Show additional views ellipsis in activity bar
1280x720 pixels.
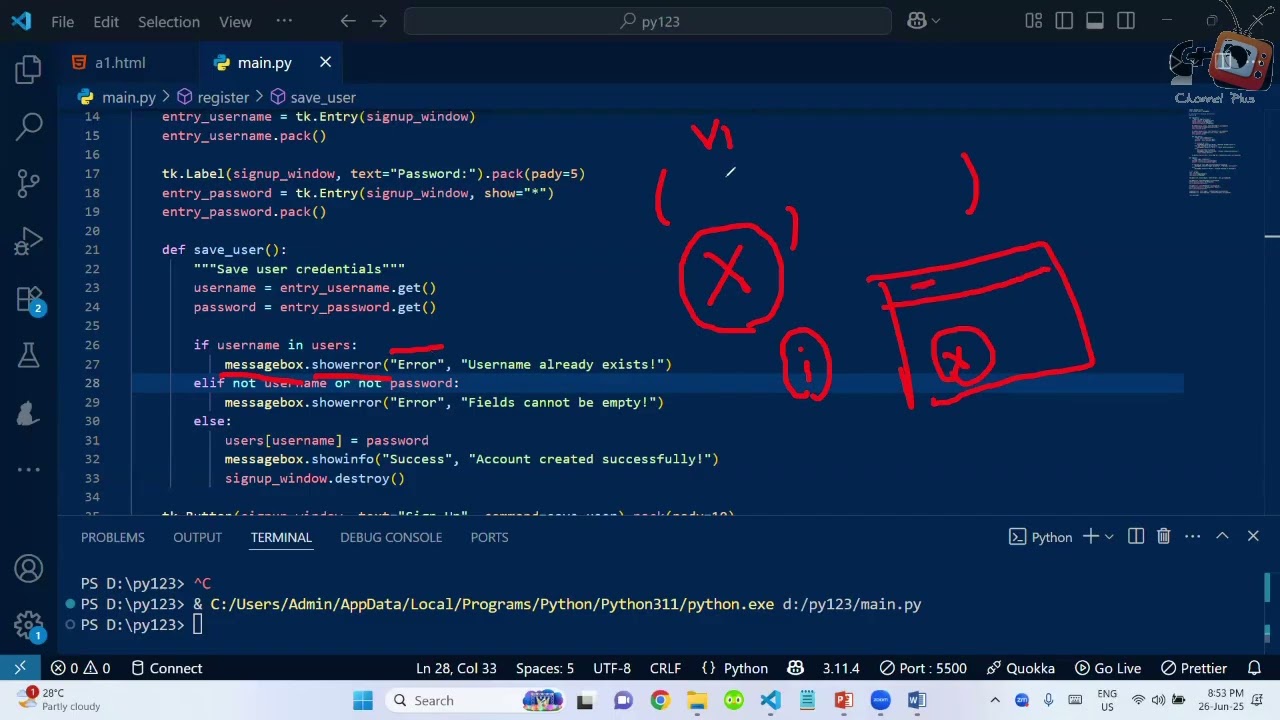coord(28,470)
